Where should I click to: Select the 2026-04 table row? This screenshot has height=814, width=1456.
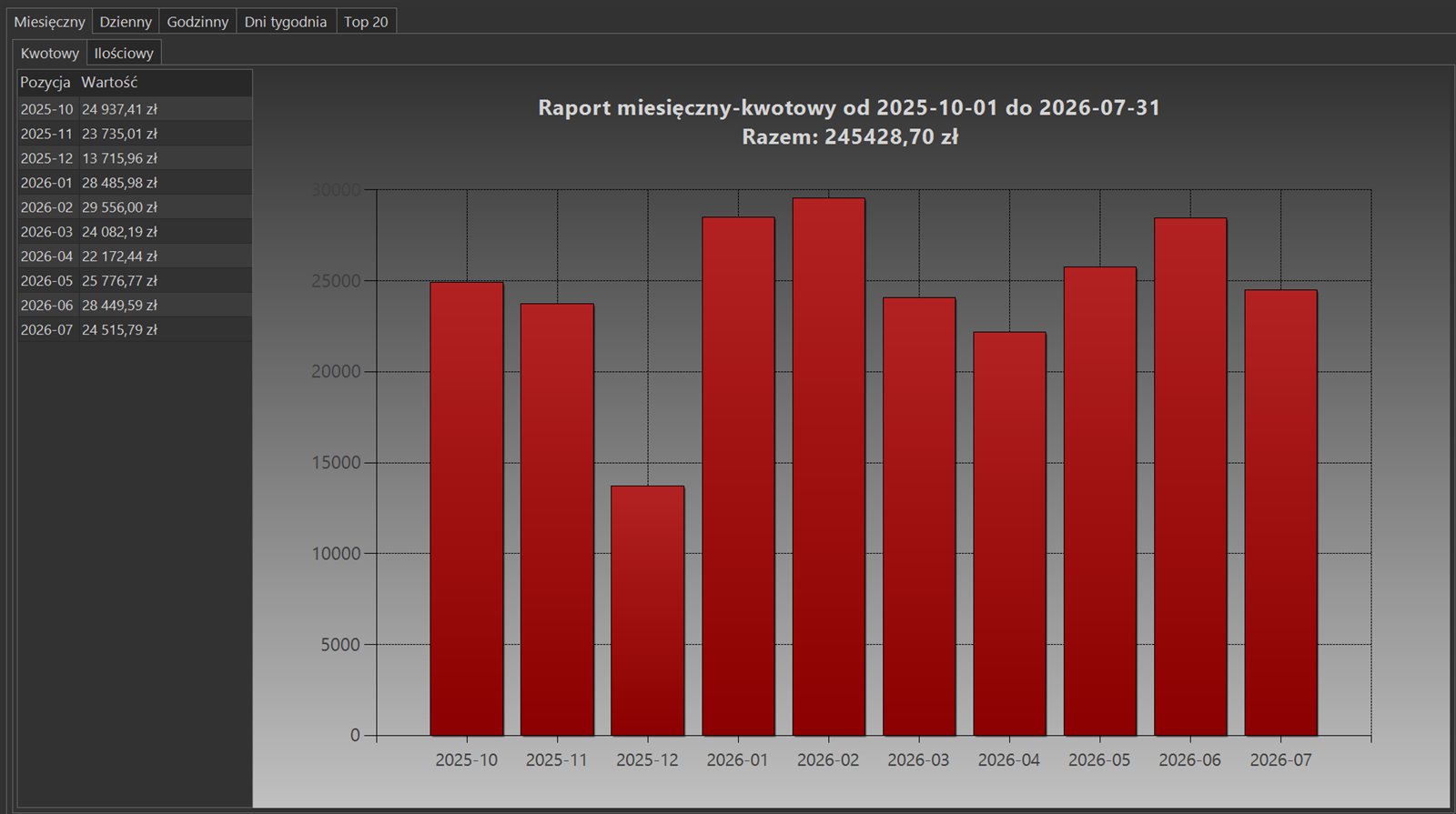(x=135, y=256)
